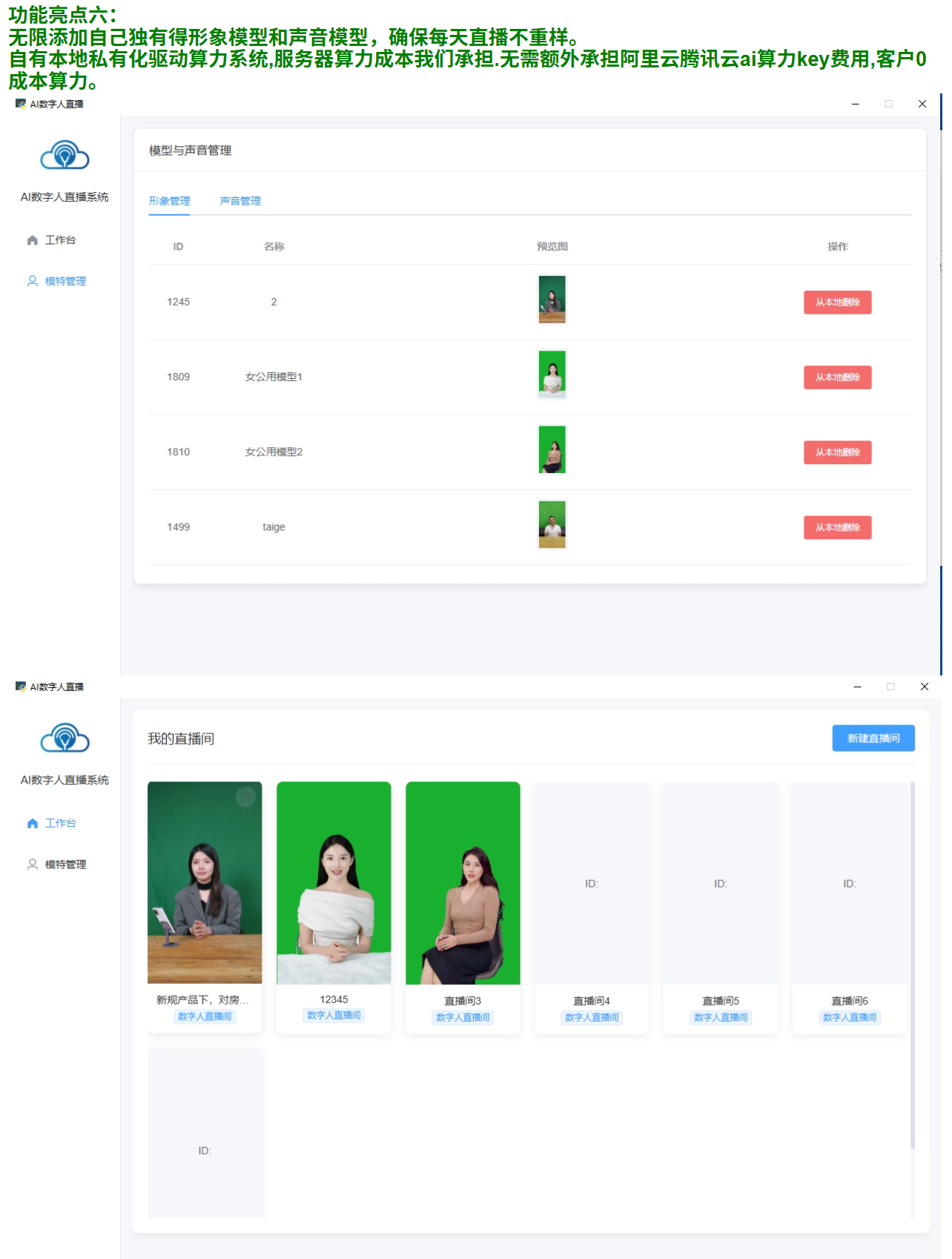This screenshot has height=1259, width=952.
Task: Click the round badge on the first live room thumbnail
Action: [x=245, y=796]
